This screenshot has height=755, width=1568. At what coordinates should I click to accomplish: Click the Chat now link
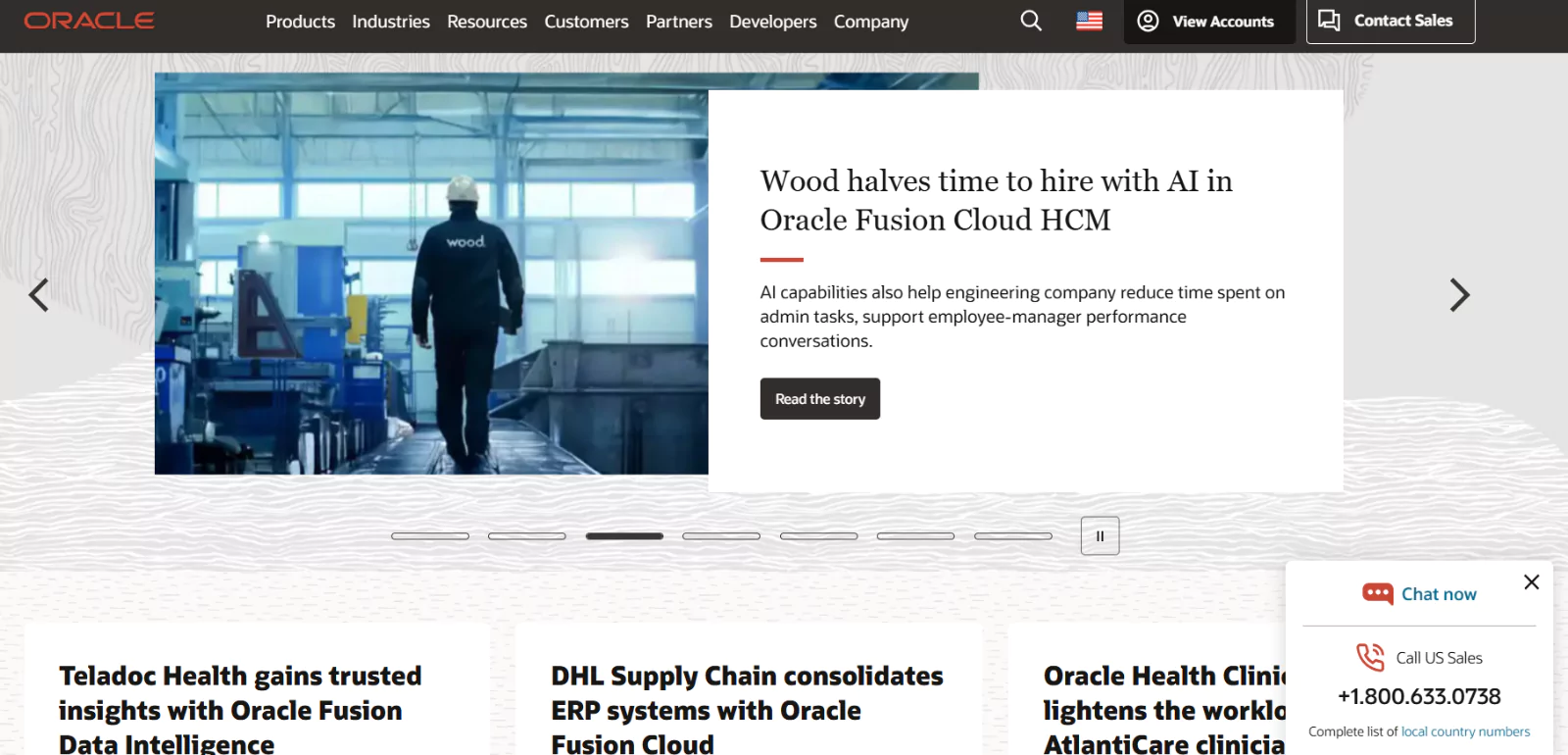pos(1439,594)
